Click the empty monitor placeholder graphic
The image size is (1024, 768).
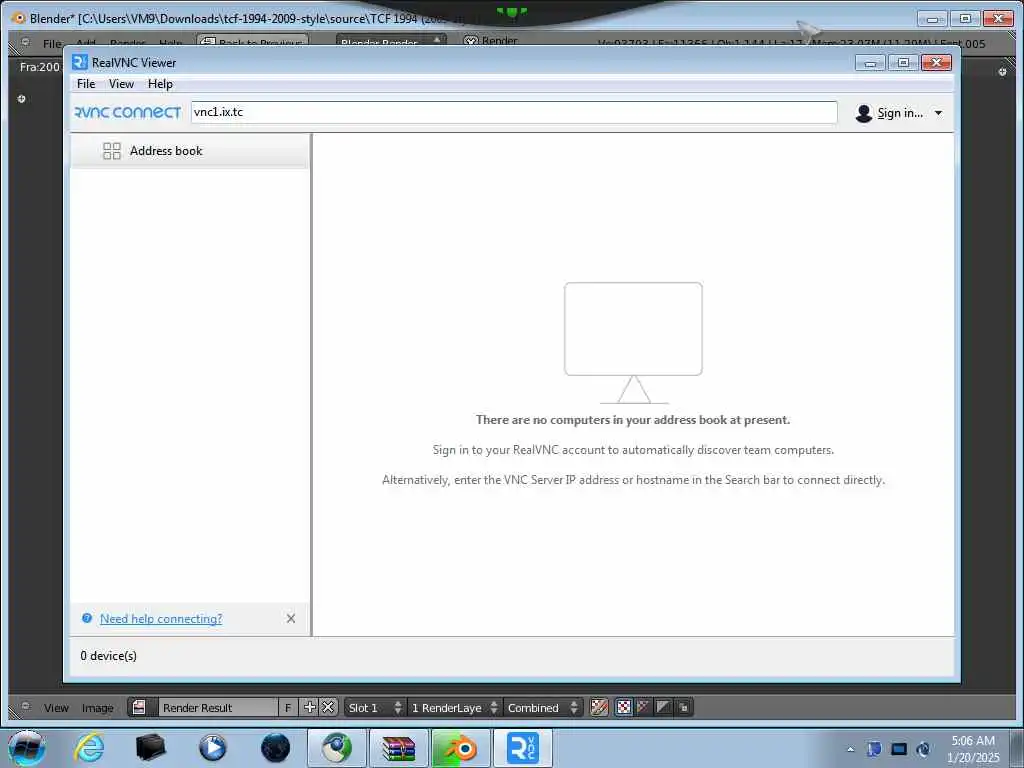pyautogui.click(x=633, y=343)
